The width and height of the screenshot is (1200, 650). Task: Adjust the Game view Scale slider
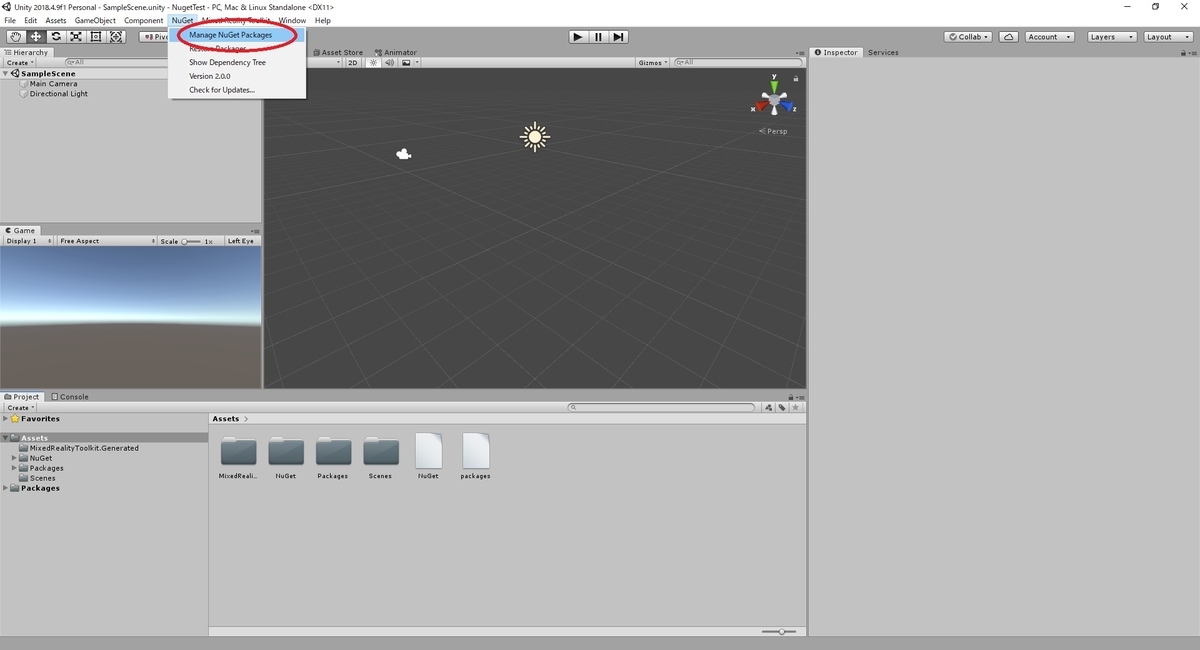click(192, 241)
